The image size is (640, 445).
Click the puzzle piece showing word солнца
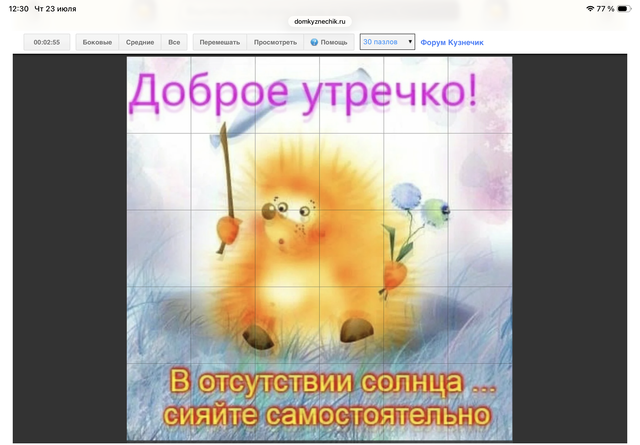(416, 402)
